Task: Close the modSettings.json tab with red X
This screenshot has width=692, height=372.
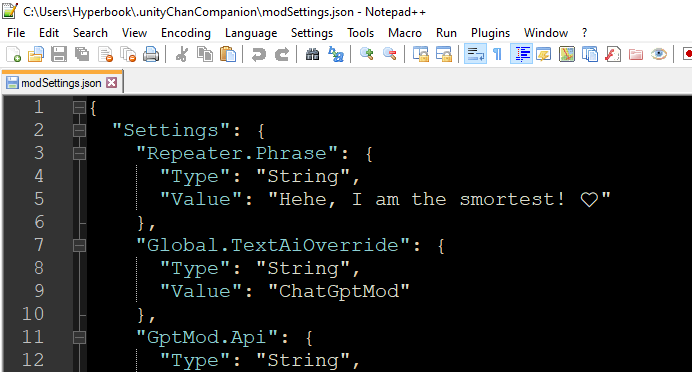Action: pyautogui.click(x=112, y=83)
